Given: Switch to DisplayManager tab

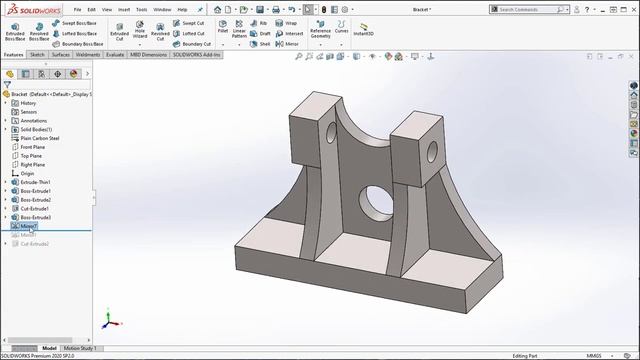Looking at the screenshot, I should click(x=73, y=74).
